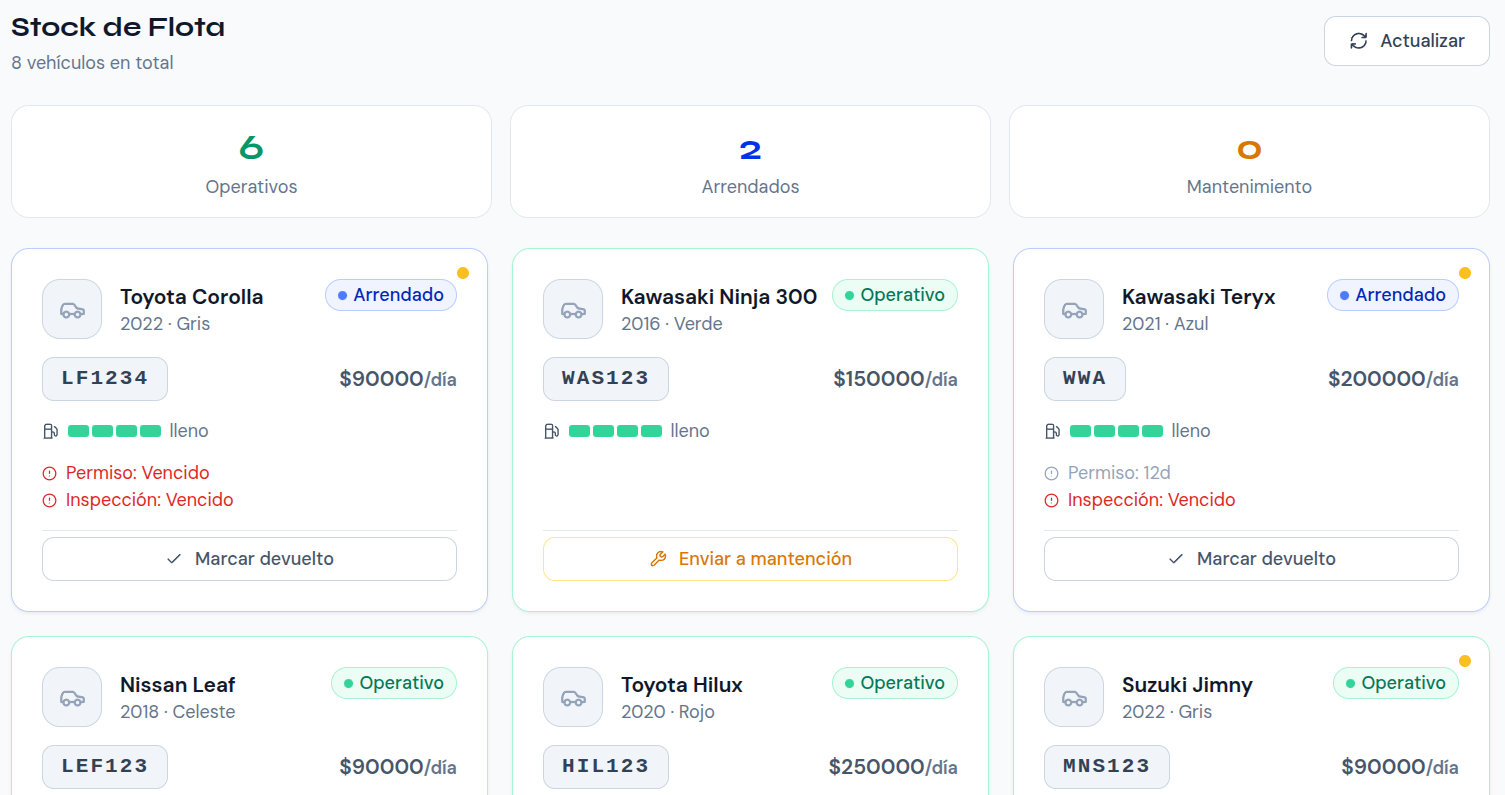
Task: Mark the Toyota Corolla as devuelto
Action: tap(249, 559)
